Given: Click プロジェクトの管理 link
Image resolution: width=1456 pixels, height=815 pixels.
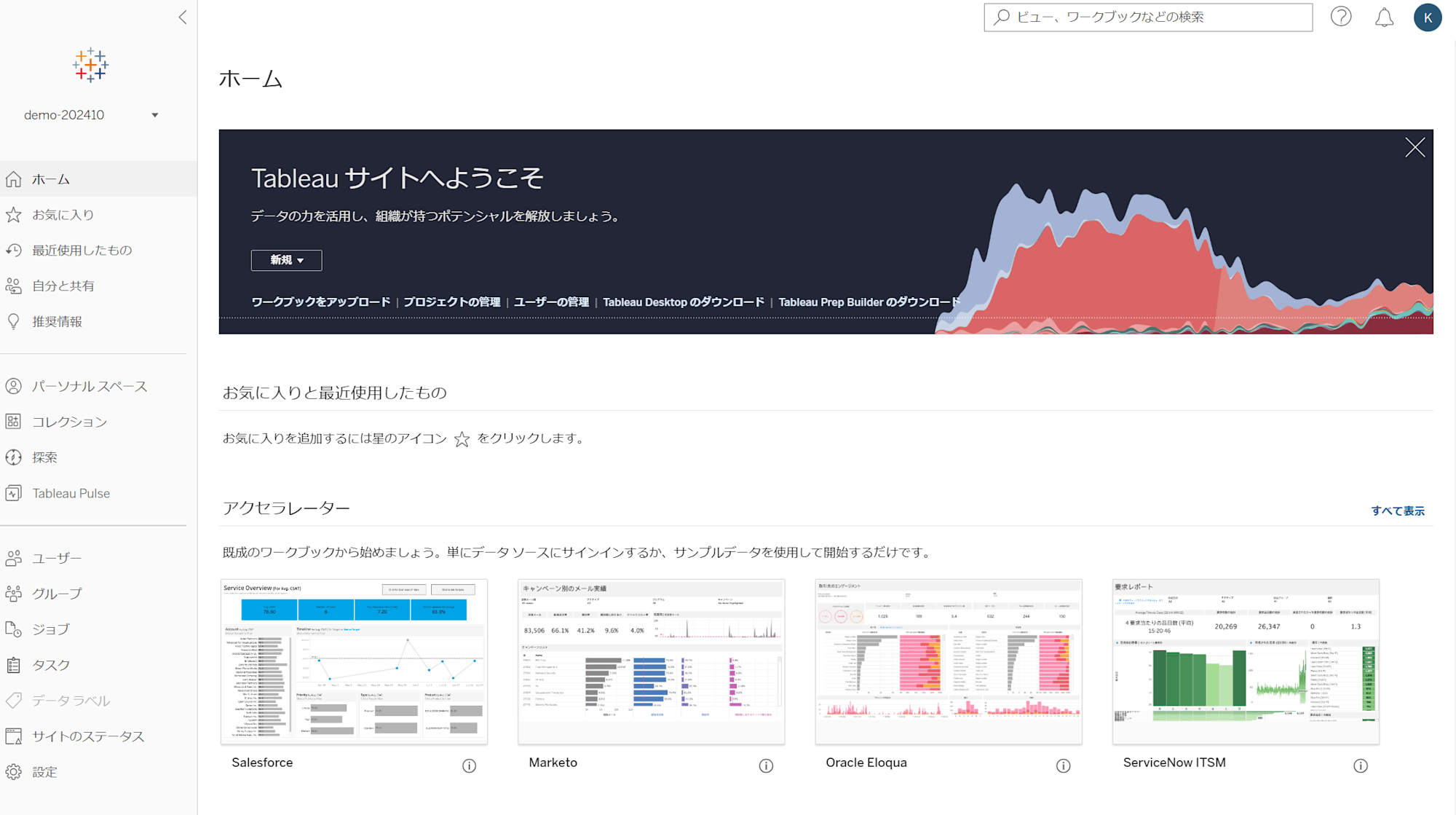Looking at the screenshot, I should 452,302.
